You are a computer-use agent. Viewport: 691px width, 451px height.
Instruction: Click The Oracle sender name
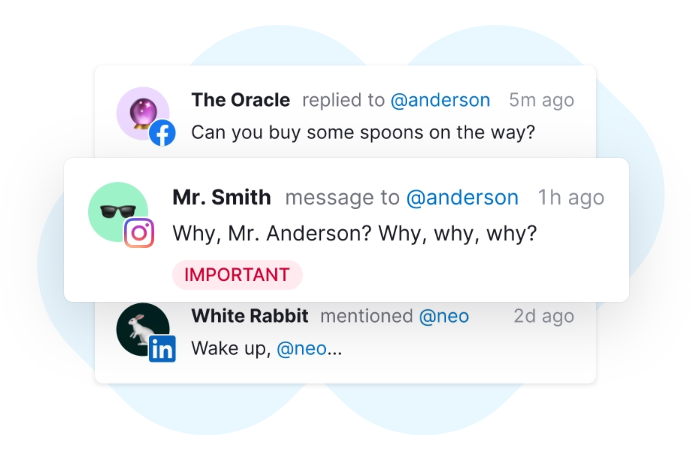(x=241, y=100)
